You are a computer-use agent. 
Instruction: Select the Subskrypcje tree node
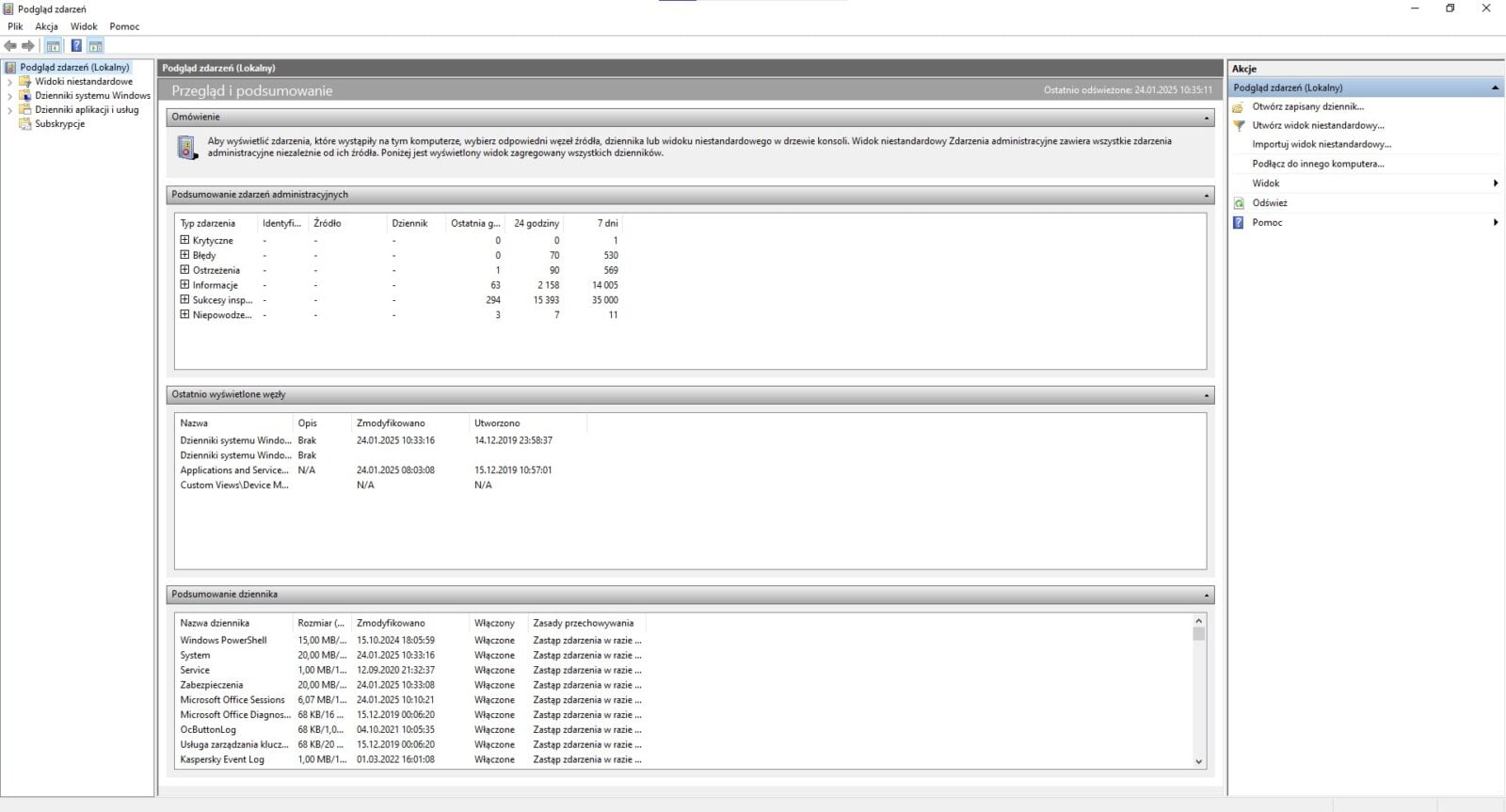(x=59, y=124)
